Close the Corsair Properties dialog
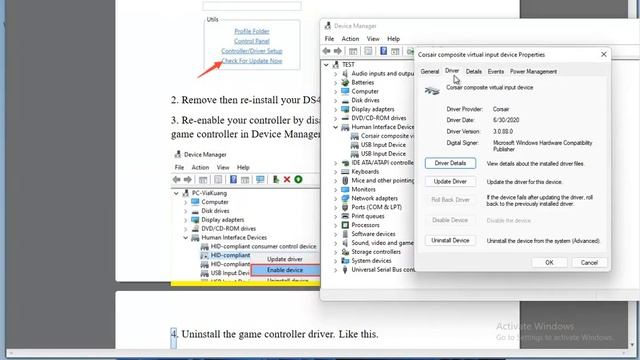640x360 pixels. 604,54
